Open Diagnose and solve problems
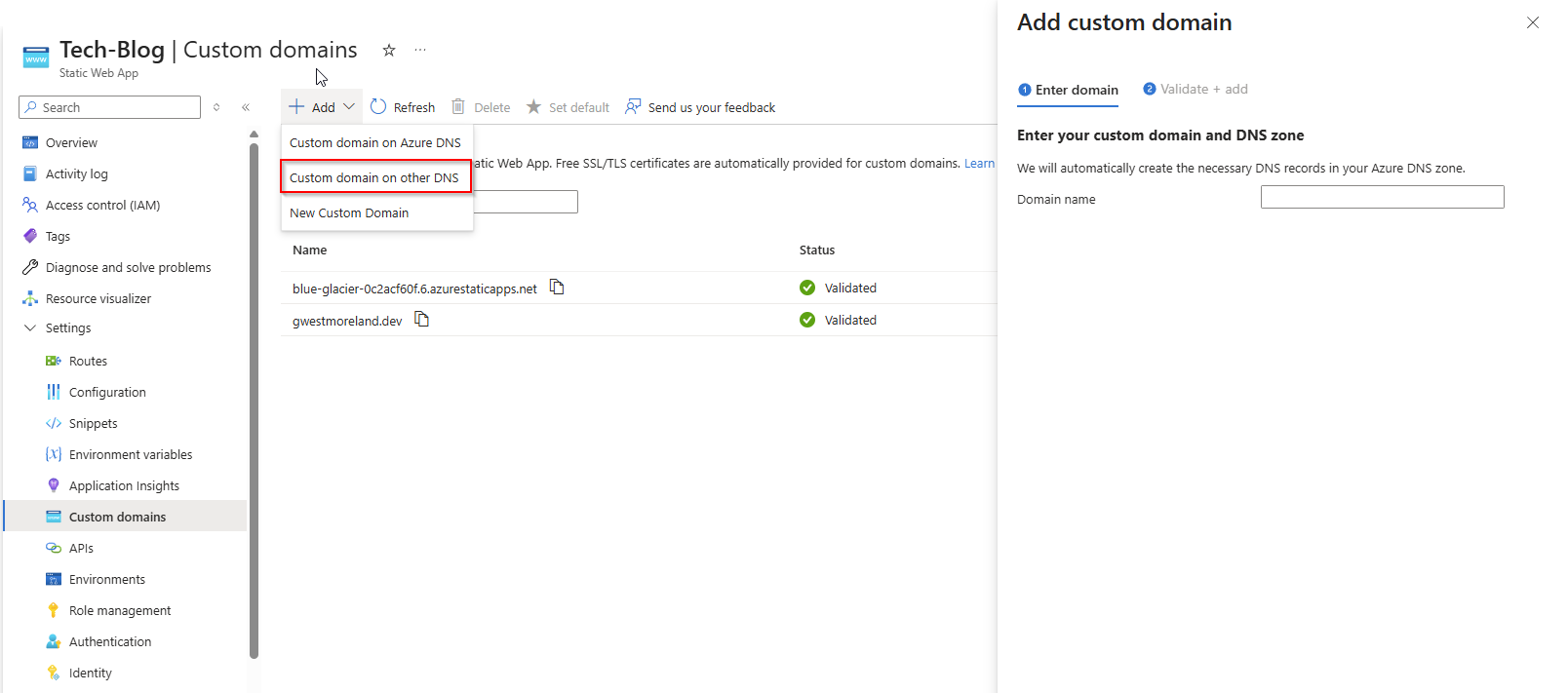This screenshot has height=693, width=1568. [128, 267]
